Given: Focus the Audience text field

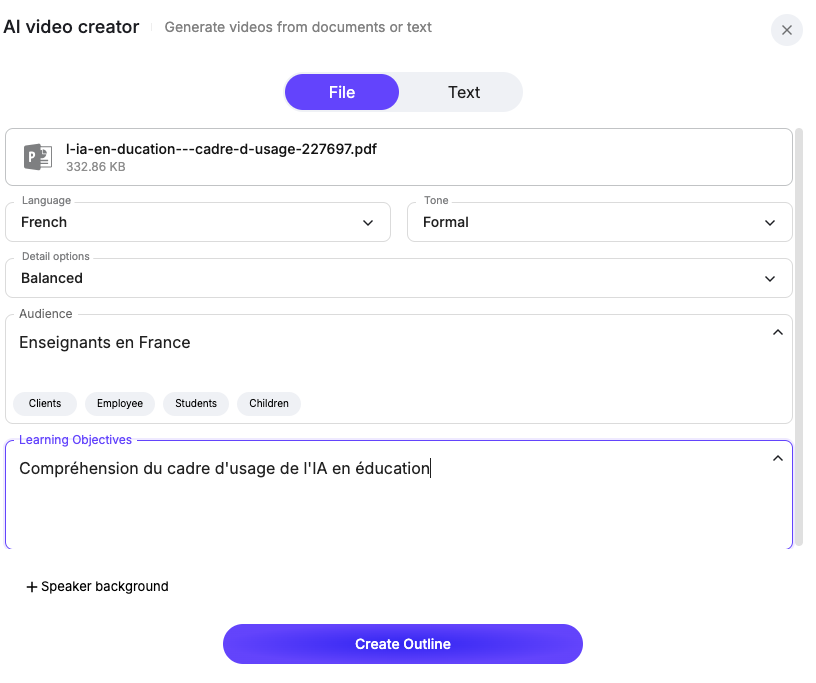Looking at the screenshot, I should click(x=380, y=343).
